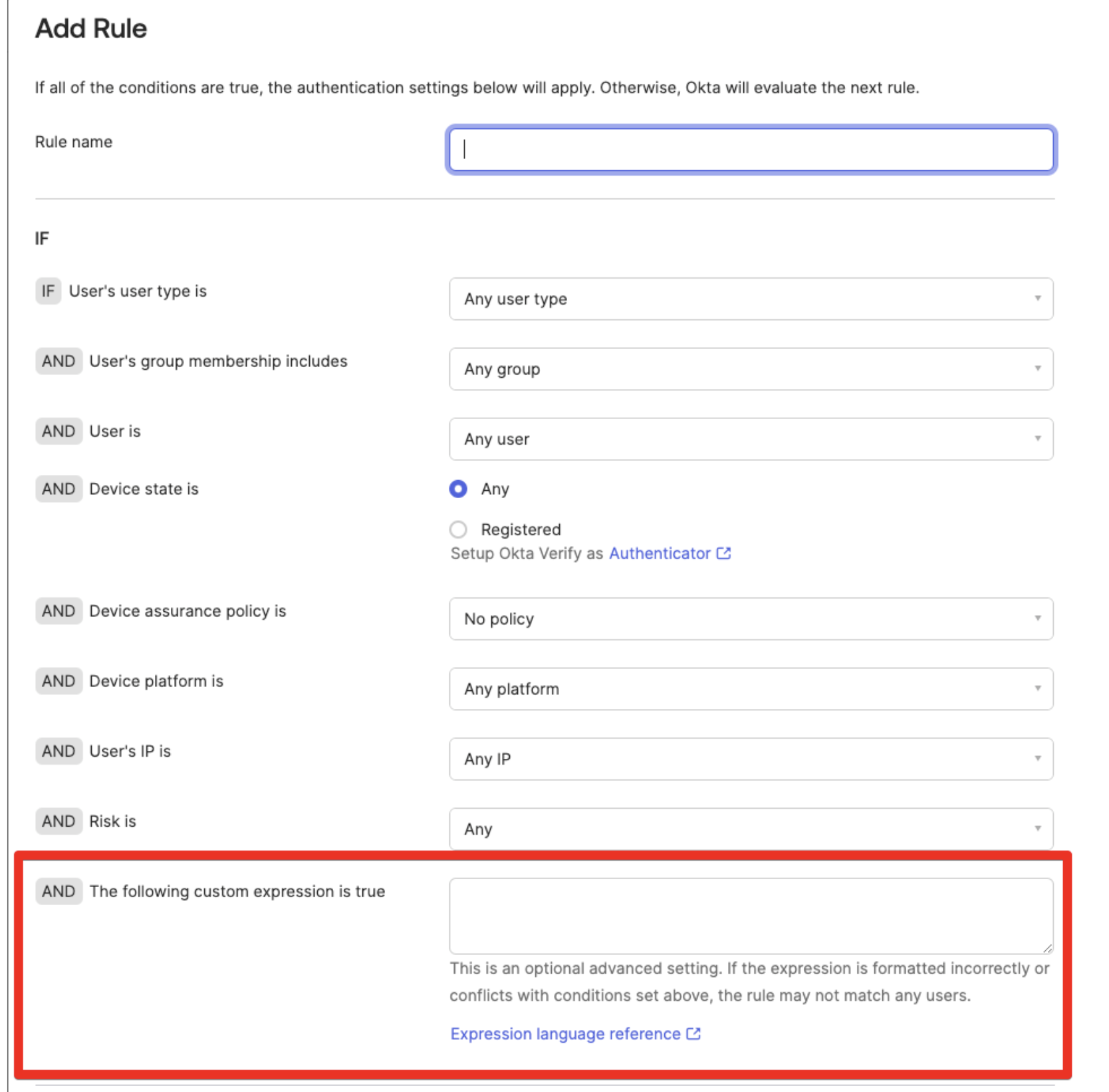1109x1092 pixels.
Task: Select the Registered device state option
Action: tap(458, 529)
